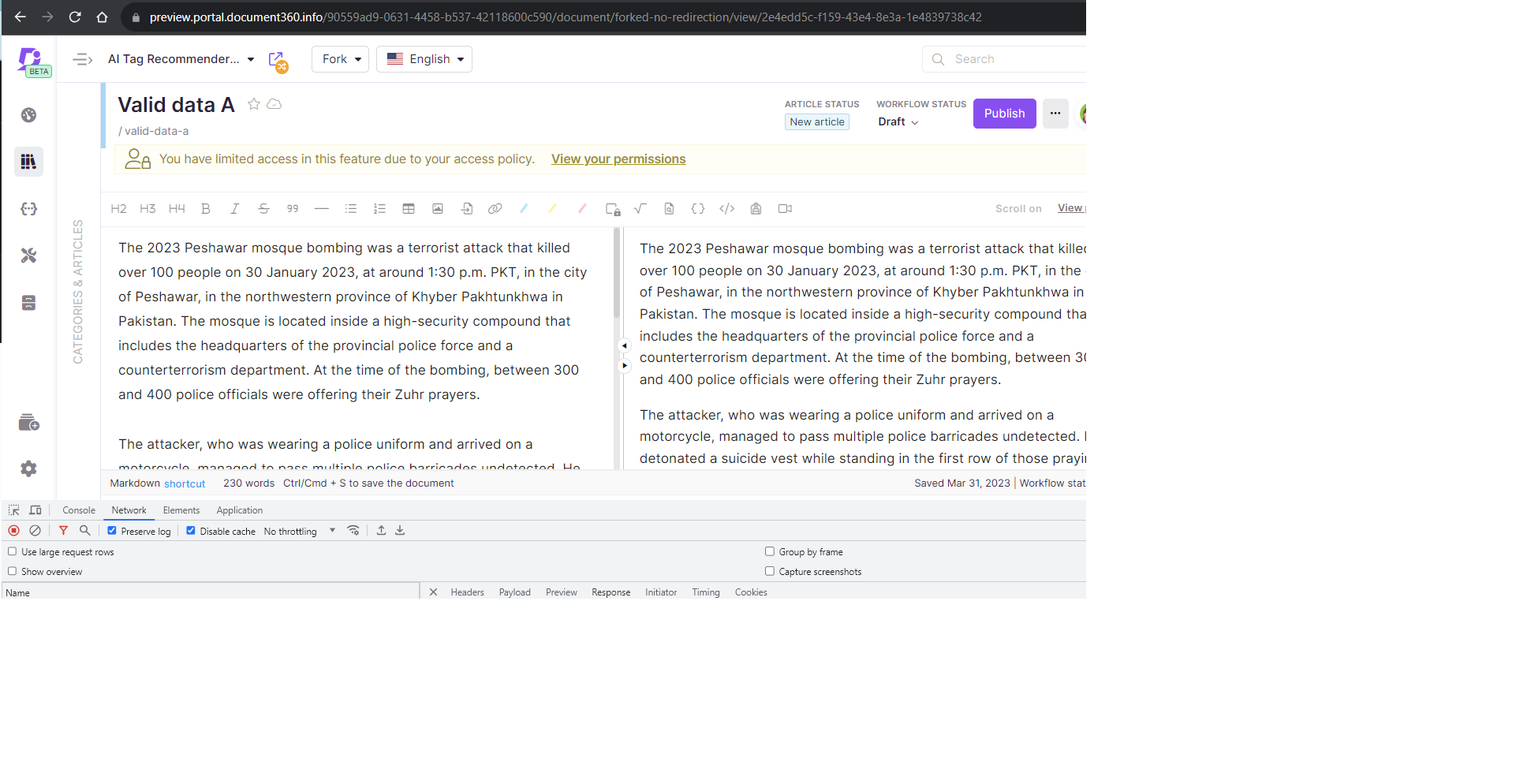Viewport: 1516px width, 784px height.
Task: Apply strikethrough formatting
Action: pos(263,209)
